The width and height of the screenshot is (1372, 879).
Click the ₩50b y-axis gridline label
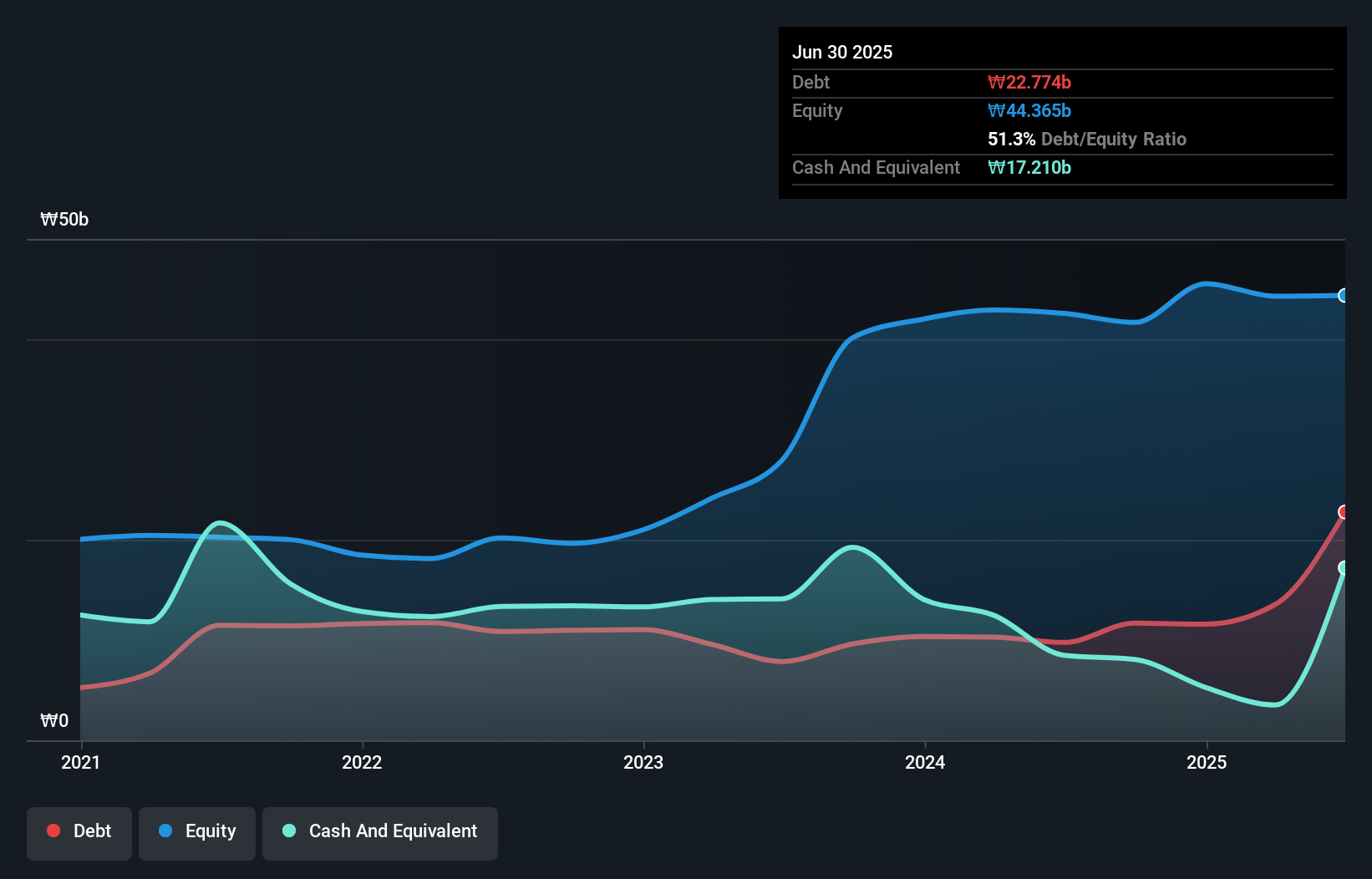point(64,219)
